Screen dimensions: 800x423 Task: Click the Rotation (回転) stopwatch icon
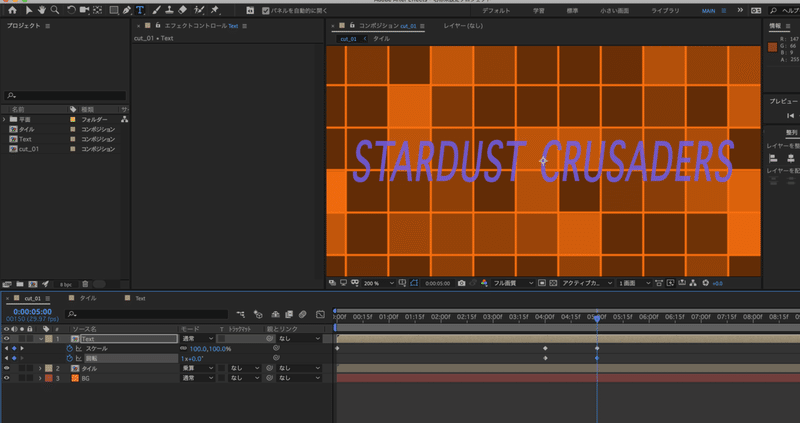coord(70,359)
